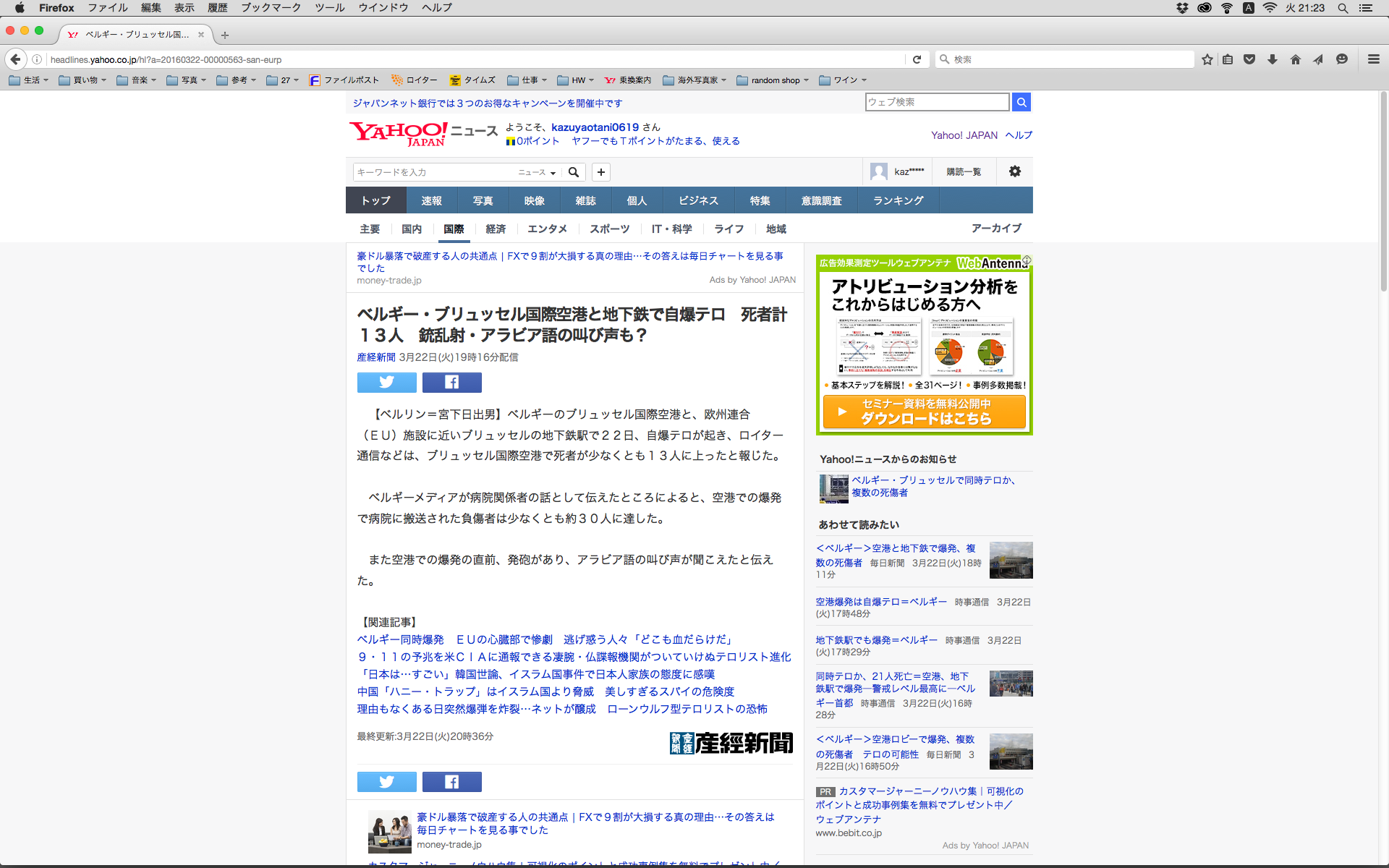The image size is (1389, 868).
Task: Bookmark this page with the star icon
Action: coord(1207,59)
